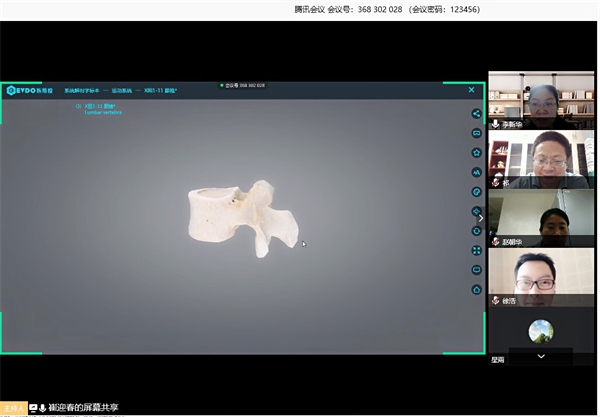Click the star favorite icon in the sidebar

click(x=477, y=152)
